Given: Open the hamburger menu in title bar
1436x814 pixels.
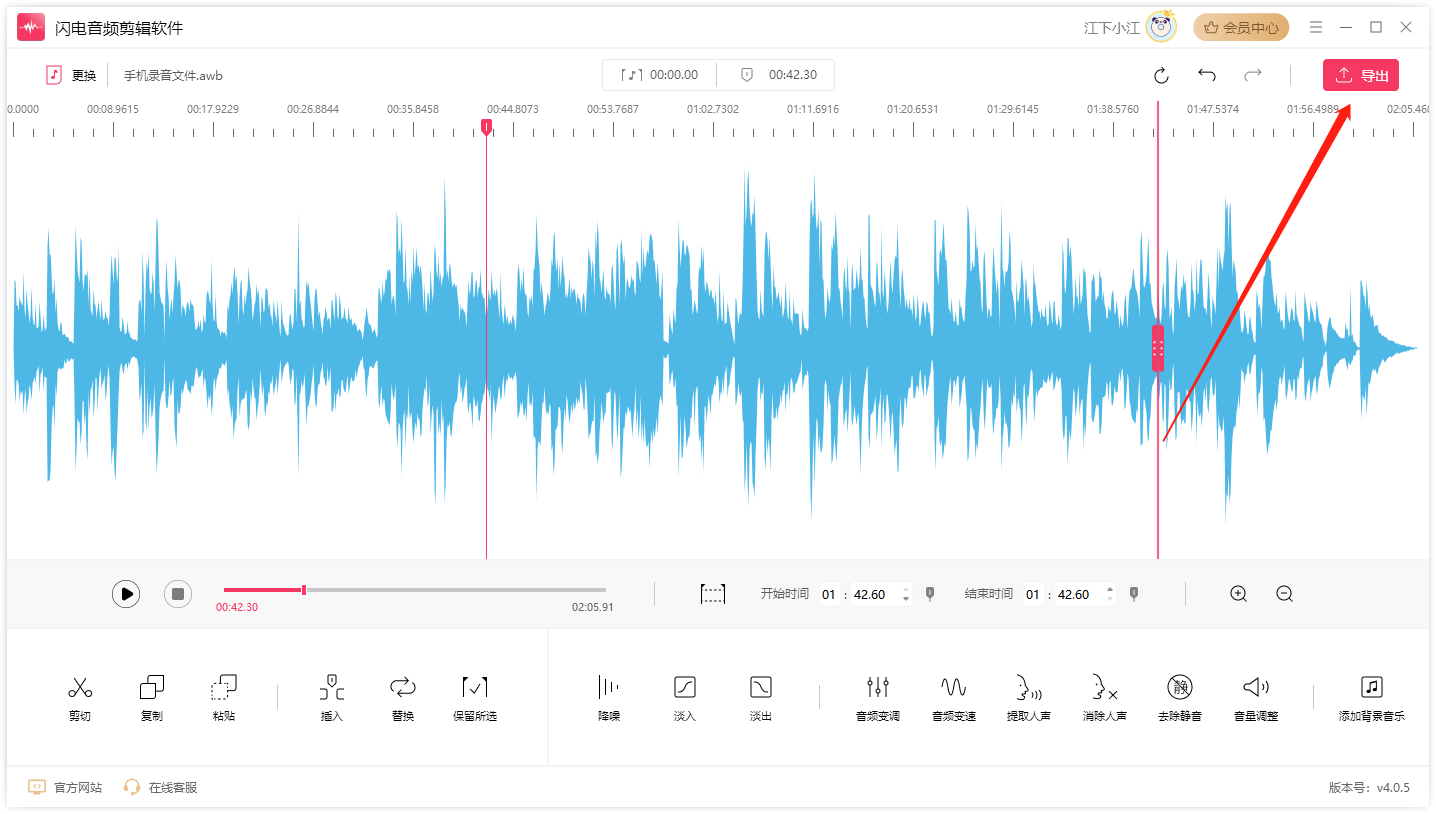Looking at the screenshot, I should (1316, 28).
